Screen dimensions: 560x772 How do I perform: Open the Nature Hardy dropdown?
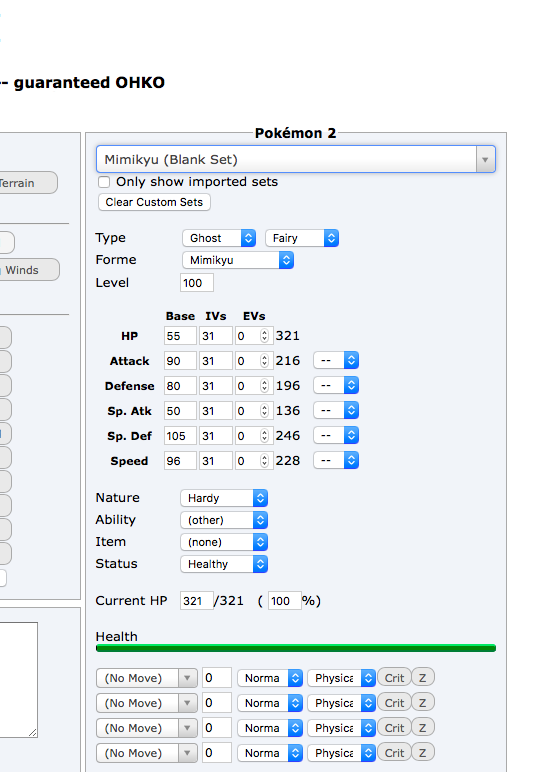[x=224, y=498]
